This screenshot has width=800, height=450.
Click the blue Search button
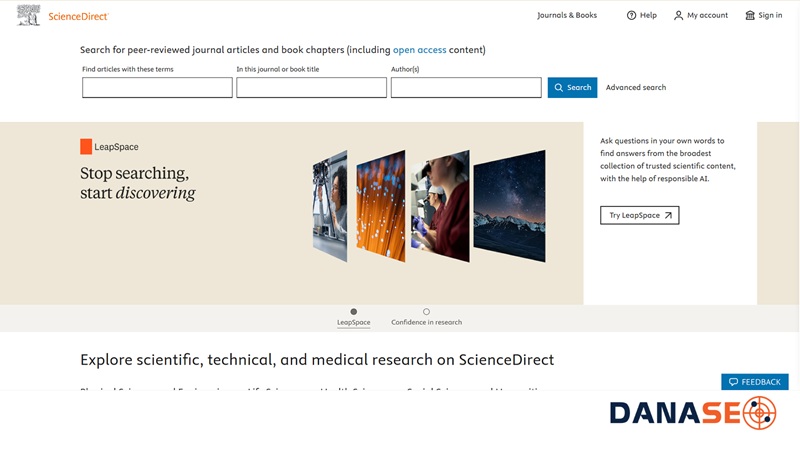[x=572, y=87]
